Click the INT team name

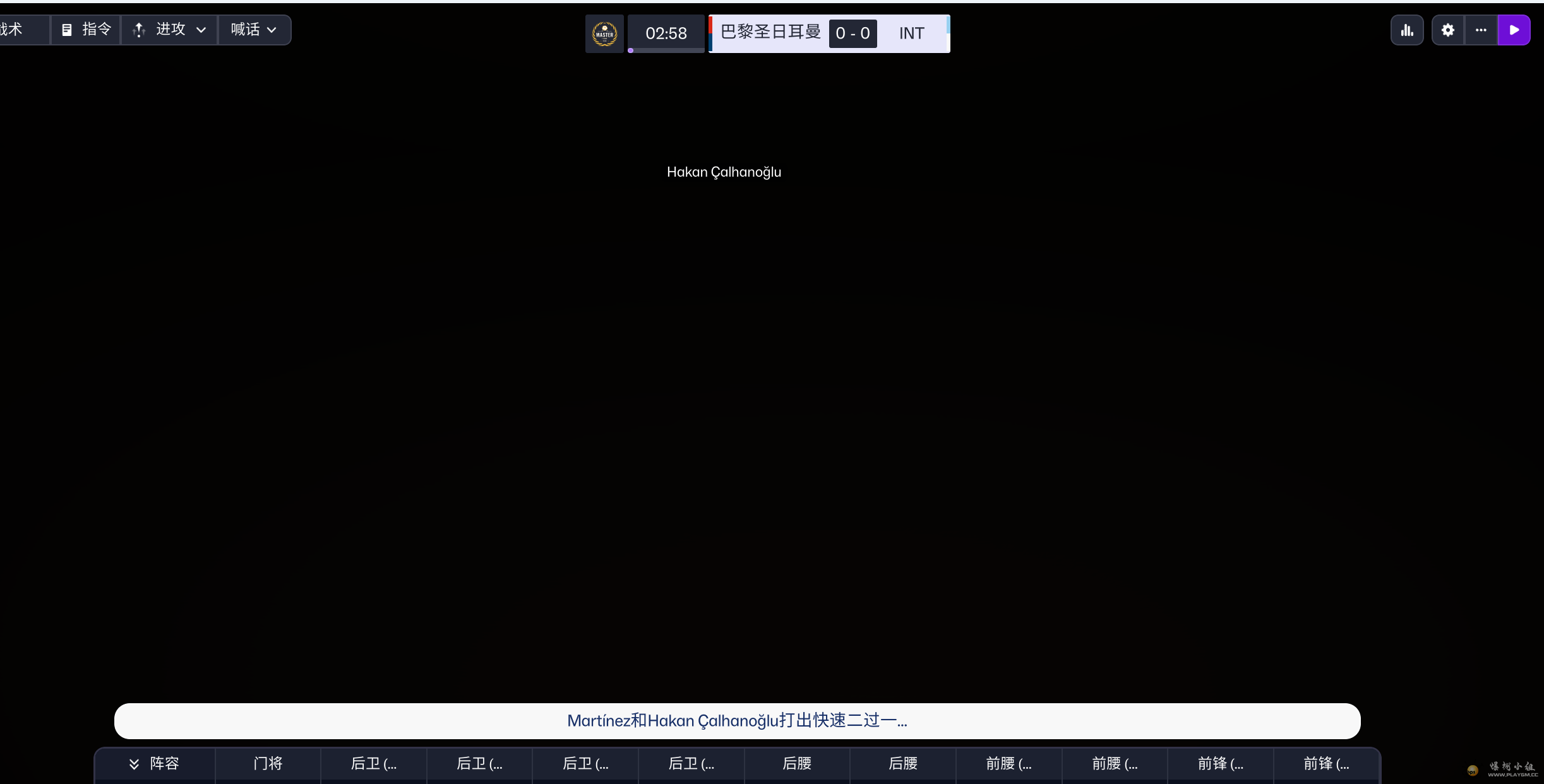click(912, 33)
